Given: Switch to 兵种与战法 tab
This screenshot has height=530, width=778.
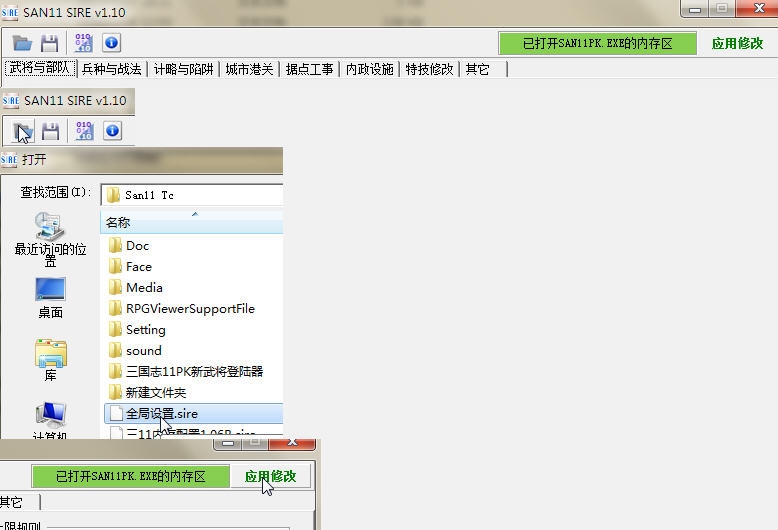Looking at the screenshot, I should (x=112, y=69).
